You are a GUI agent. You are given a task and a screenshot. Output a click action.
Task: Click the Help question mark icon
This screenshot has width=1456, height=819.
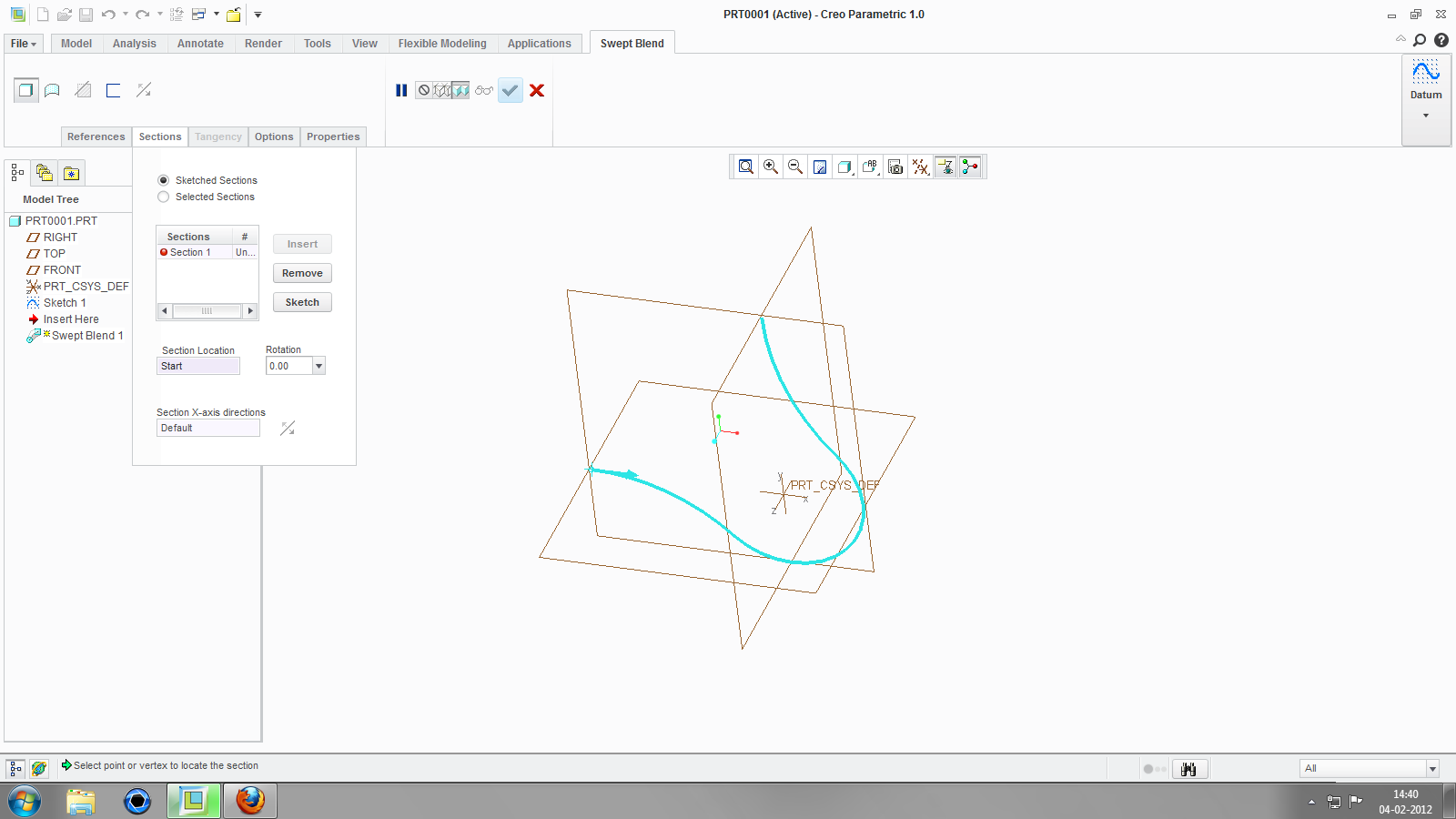(1441, 40)
